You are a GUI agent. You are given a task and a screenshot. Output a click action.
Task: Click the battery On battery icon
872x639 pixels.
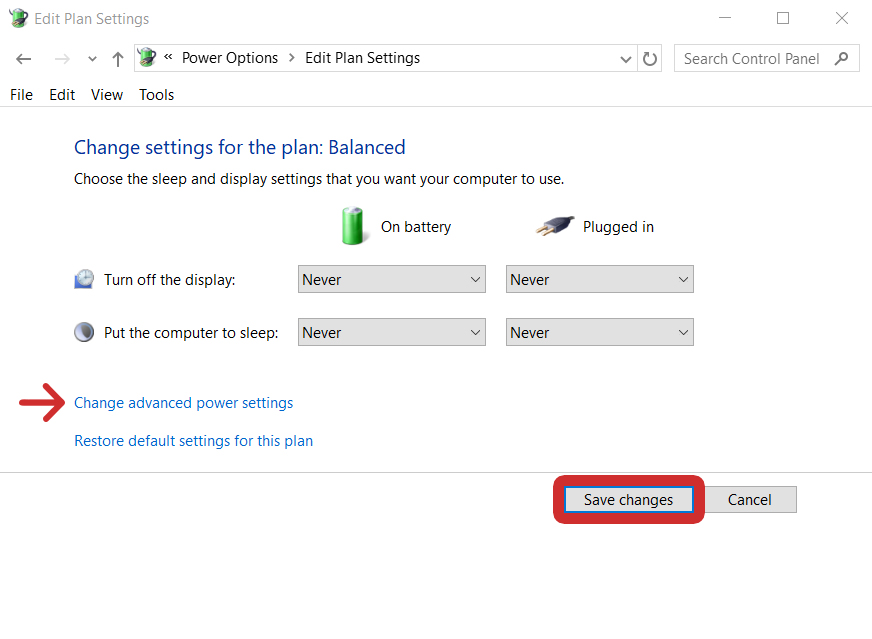tap(353, 226)
